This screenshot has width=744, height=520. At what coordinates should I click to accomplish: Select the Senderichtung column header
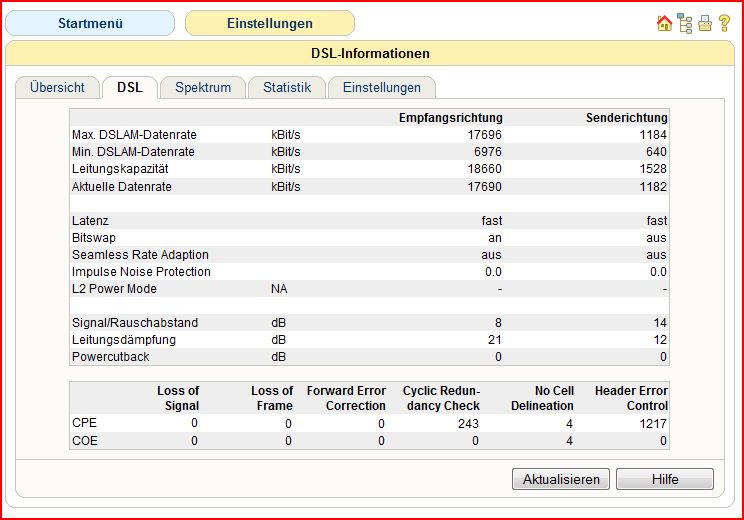pos(626,118)
